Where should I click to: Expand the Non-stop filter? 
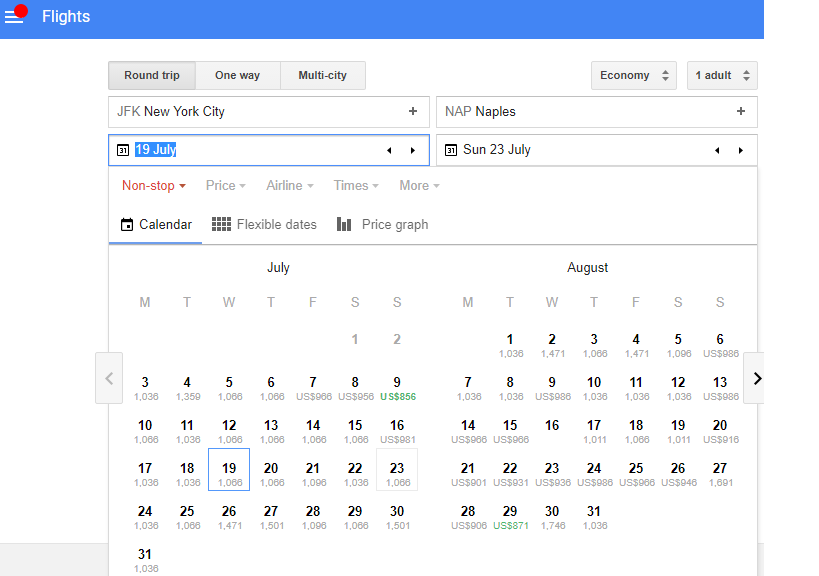point(153,186)
